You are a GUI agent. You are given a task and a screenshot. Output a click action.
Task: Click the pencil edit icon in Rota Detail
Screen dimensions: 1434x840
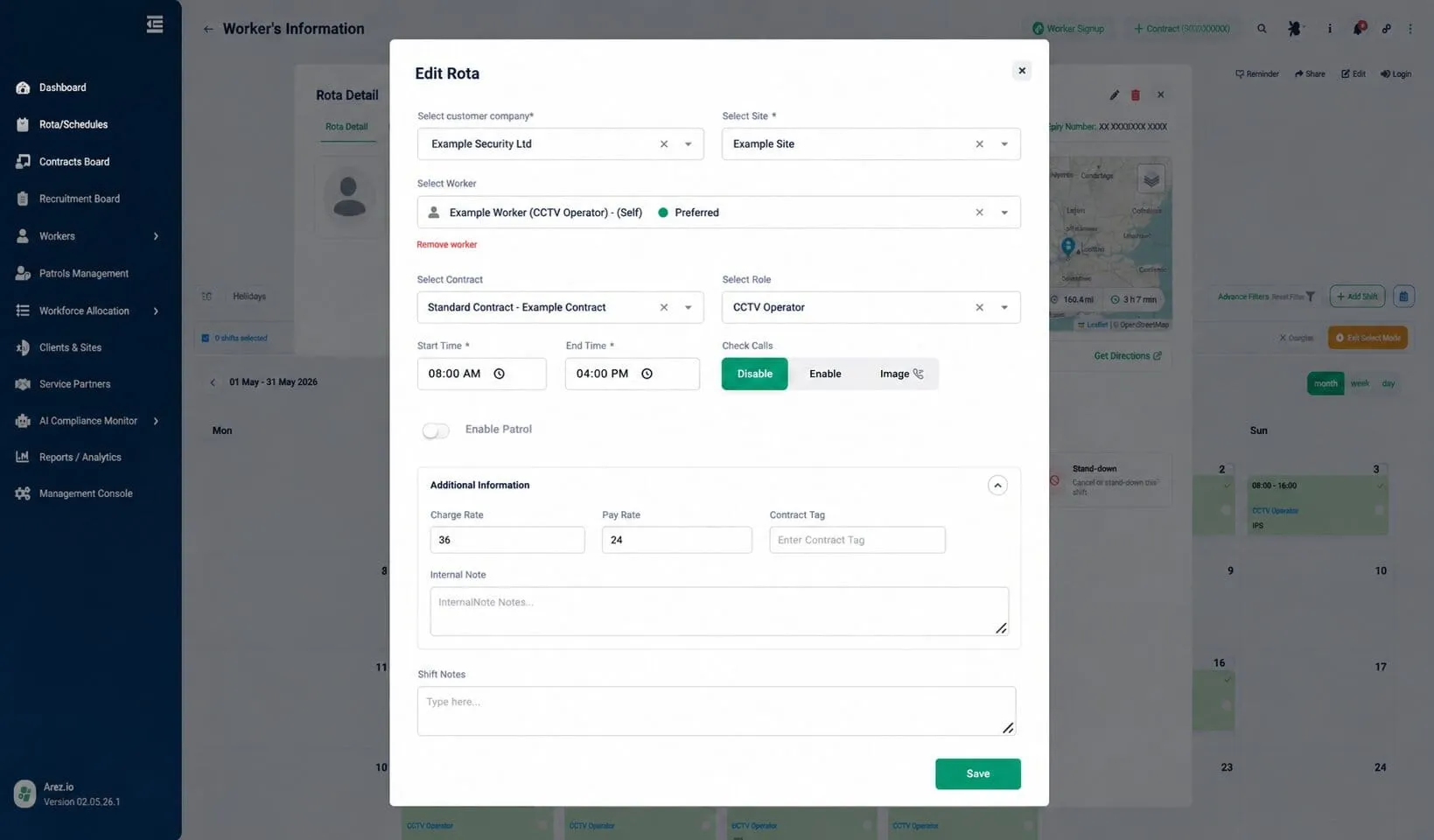click(1114, 95)
